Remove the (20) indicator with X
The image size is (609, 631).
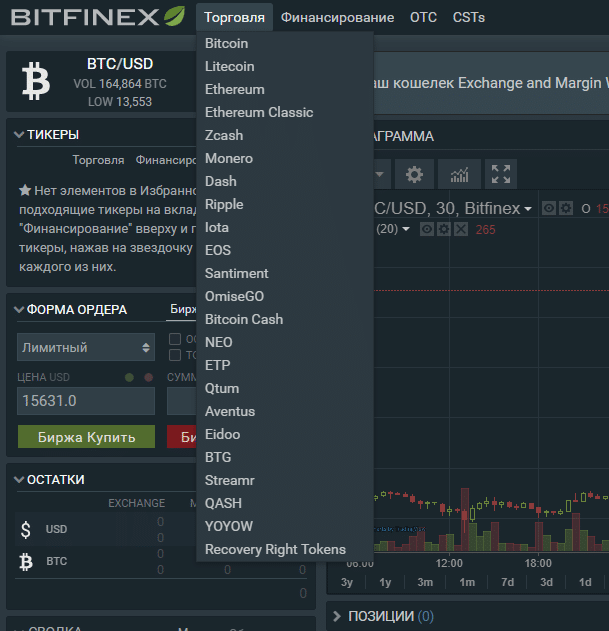tap(461, 229)
